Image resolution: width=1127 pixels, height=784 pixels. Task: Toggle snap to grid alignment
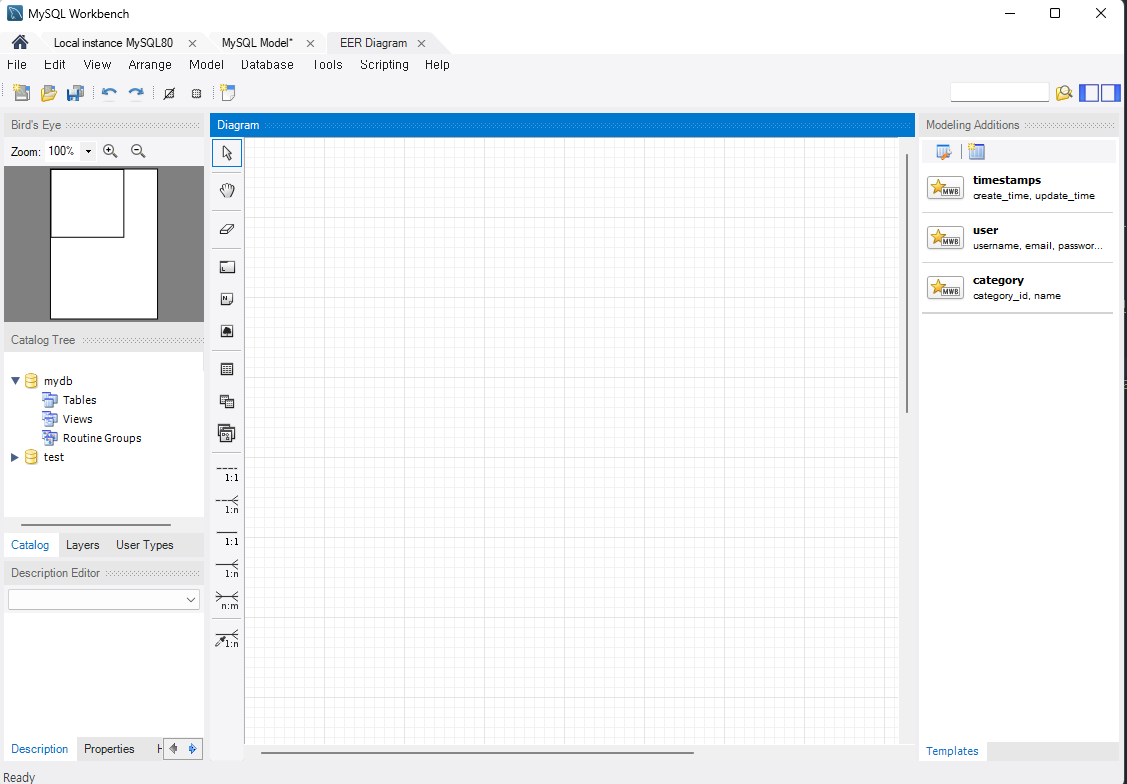(x=196, y=93)
